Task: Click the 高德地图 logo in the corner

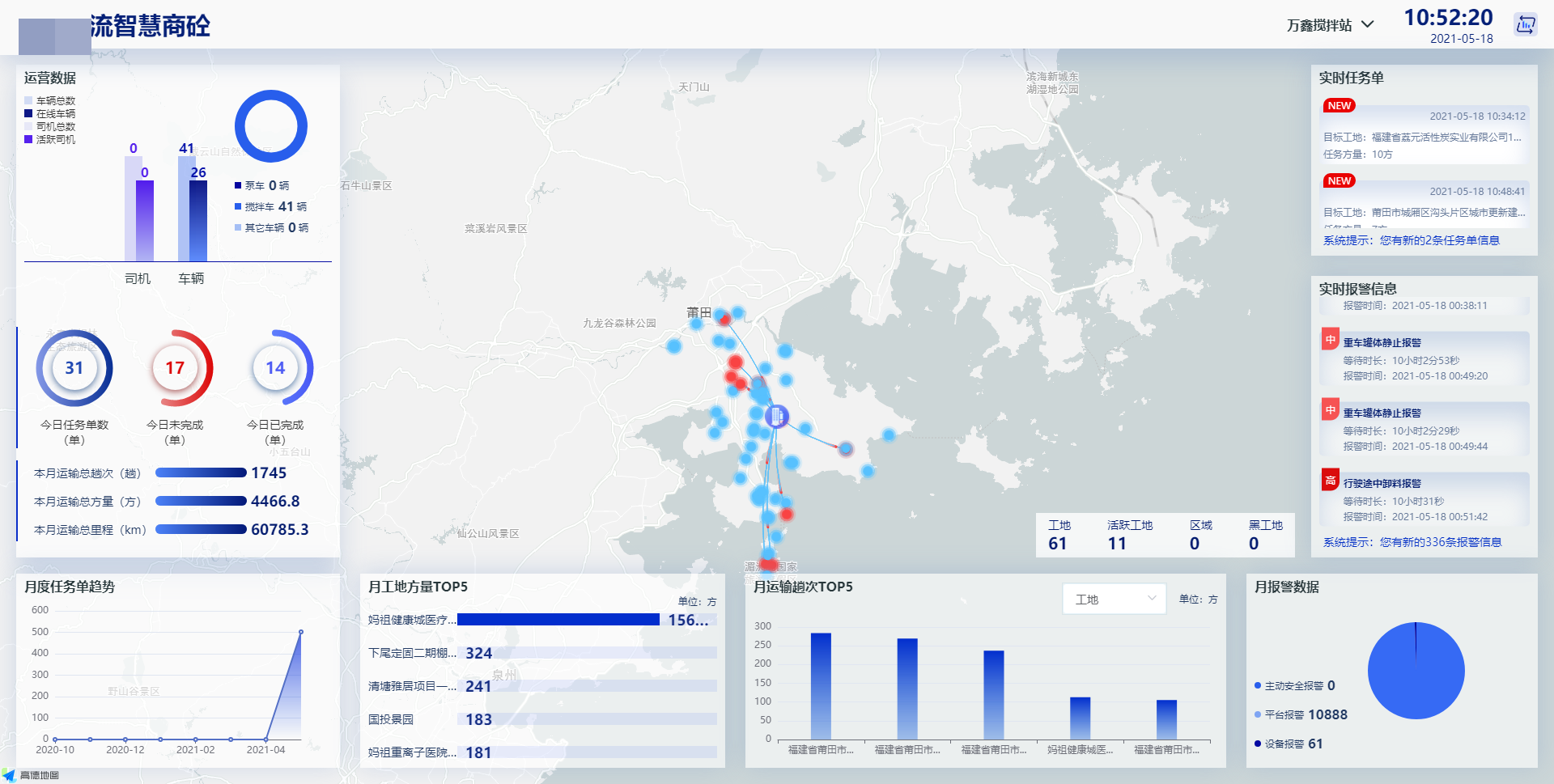Action: pyautogui.click(x=31, y=775)
